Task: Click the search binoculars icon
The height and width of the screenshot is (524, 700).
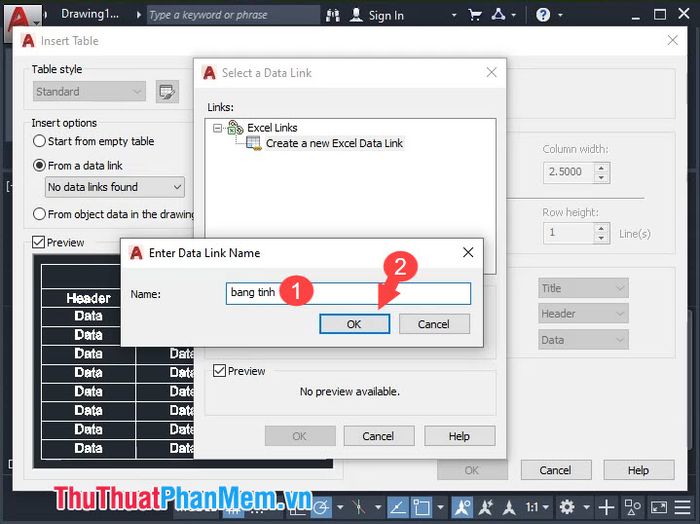Action: pyautogui.click(x=333, y=15)
